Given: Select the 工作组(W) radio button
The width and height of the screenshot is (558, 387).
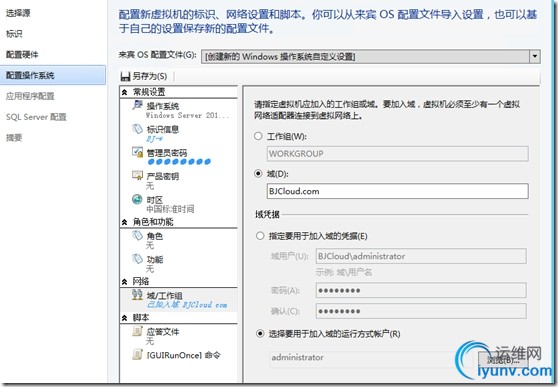Looking at the screenshot, I should pyautogui.click(x=258, y=136).
